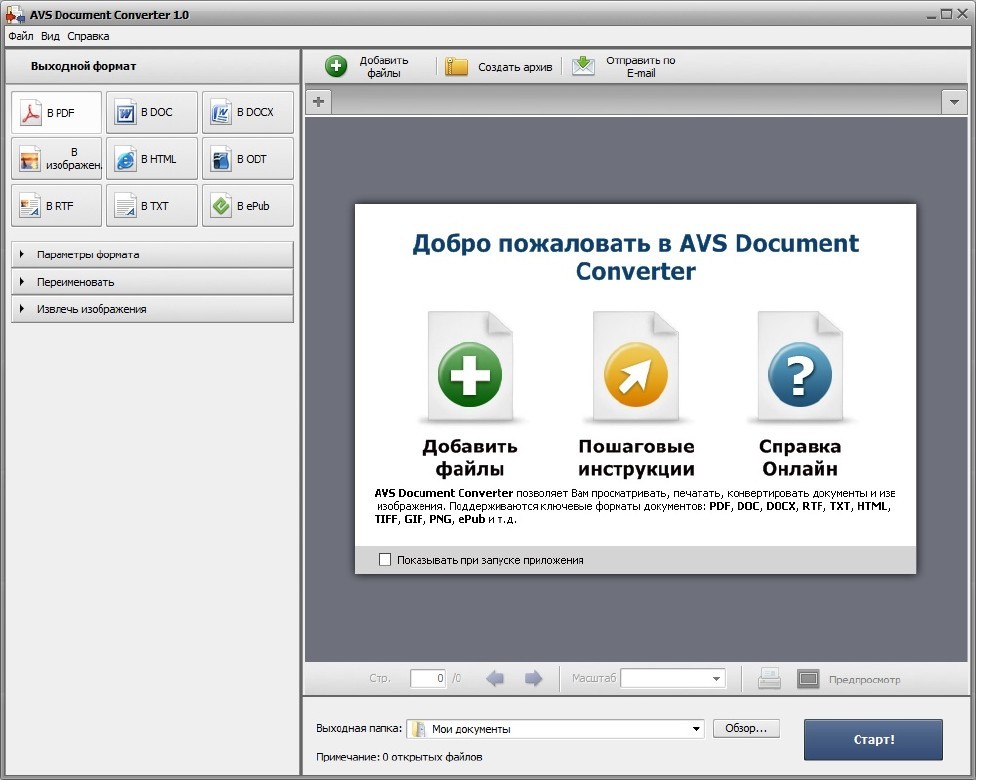The width and height of the screenshot is (1000, 780).
Task: Toggle the preview mode icon
Action: 808,679
